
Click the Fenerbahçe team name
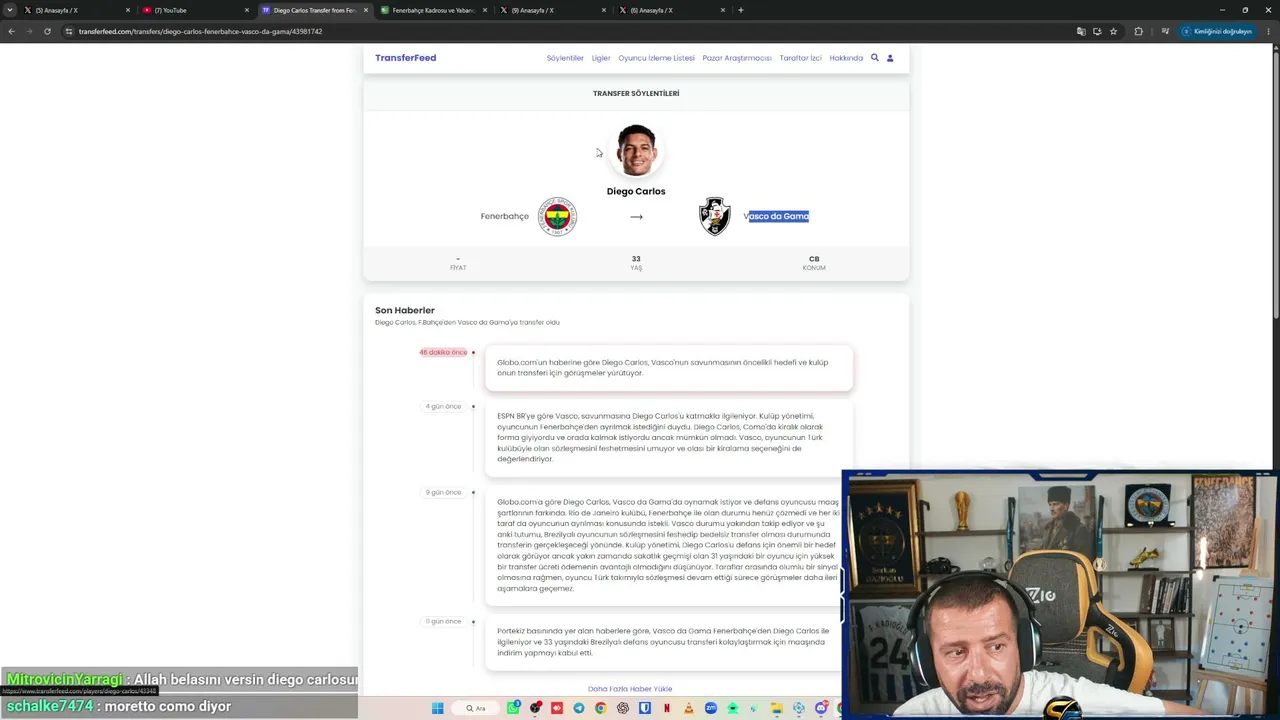coord(505,216)
